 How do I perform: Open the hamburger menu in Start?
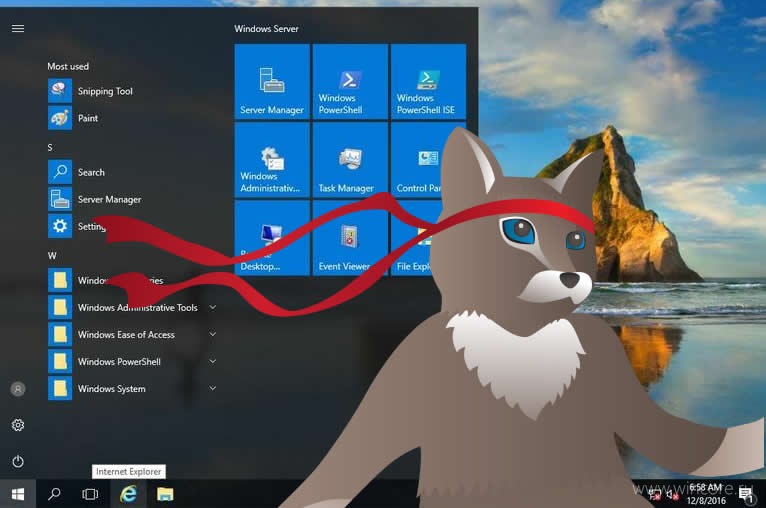(x=18, y=28)
